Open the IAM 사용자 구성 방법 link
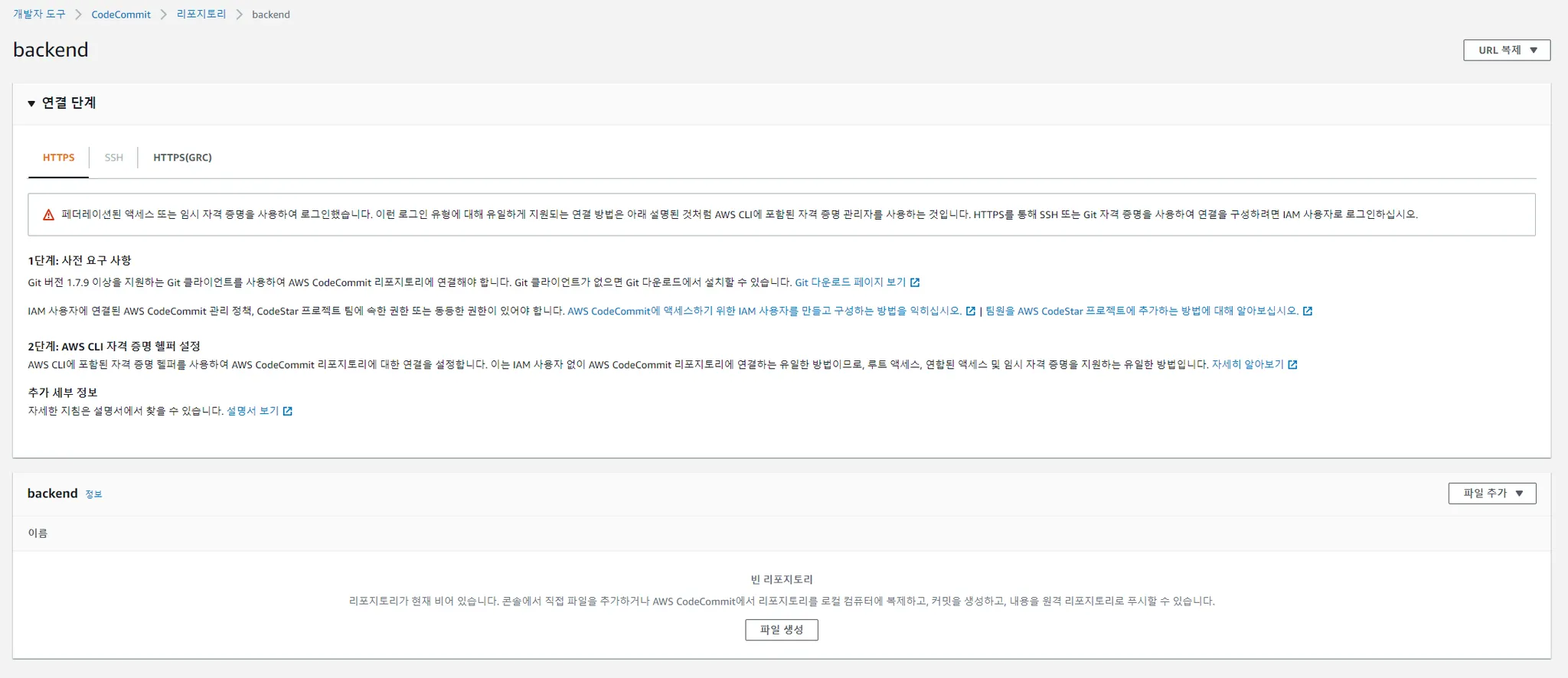1568x678 pixels. tap(764, 311)
